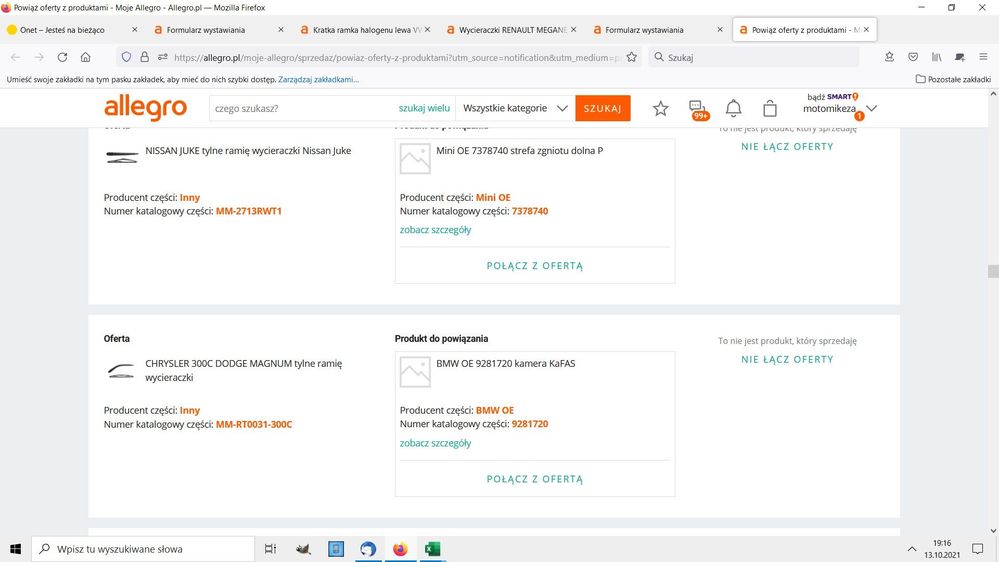Click 'NISSAN JUKE tylne ramię wycieraczki' title
Screen dimensions: 999x562
coord(248,151)
